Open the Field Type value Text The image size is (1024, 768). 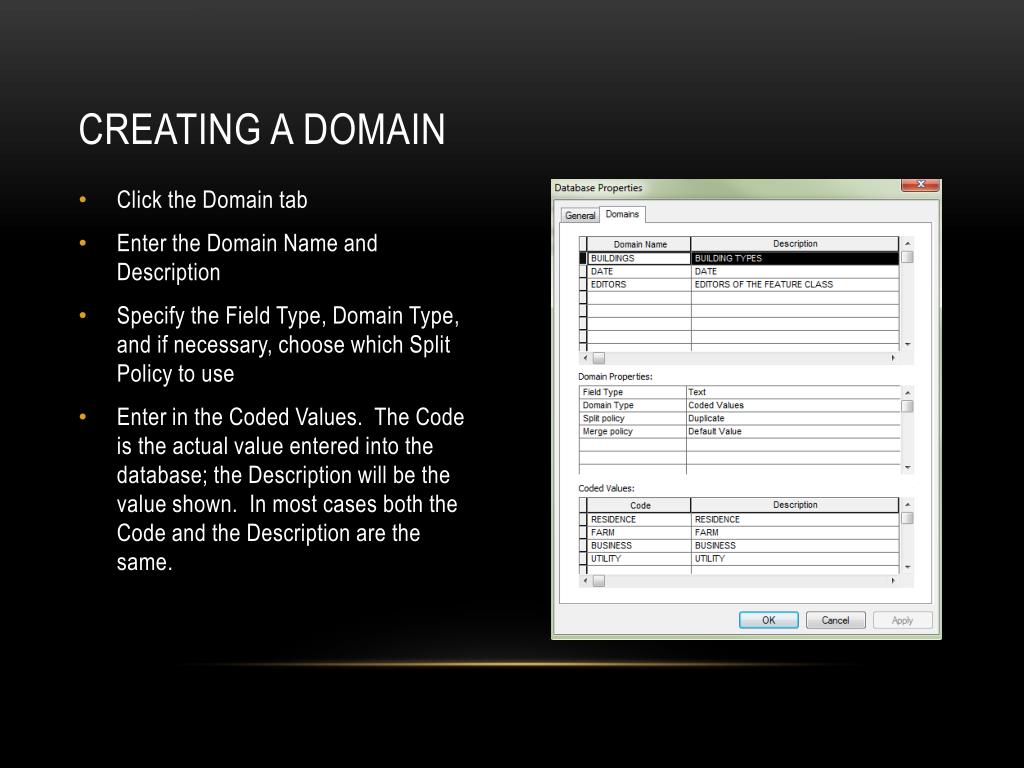coord(793,392)
